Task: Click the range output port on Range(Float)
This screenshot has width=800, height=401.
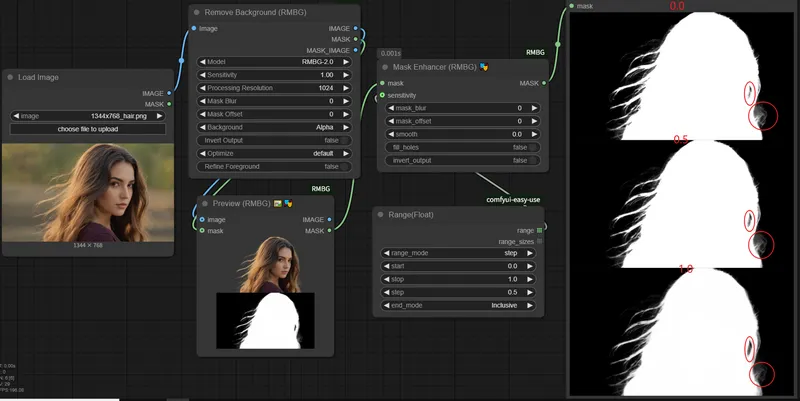Action: [540, 230]
